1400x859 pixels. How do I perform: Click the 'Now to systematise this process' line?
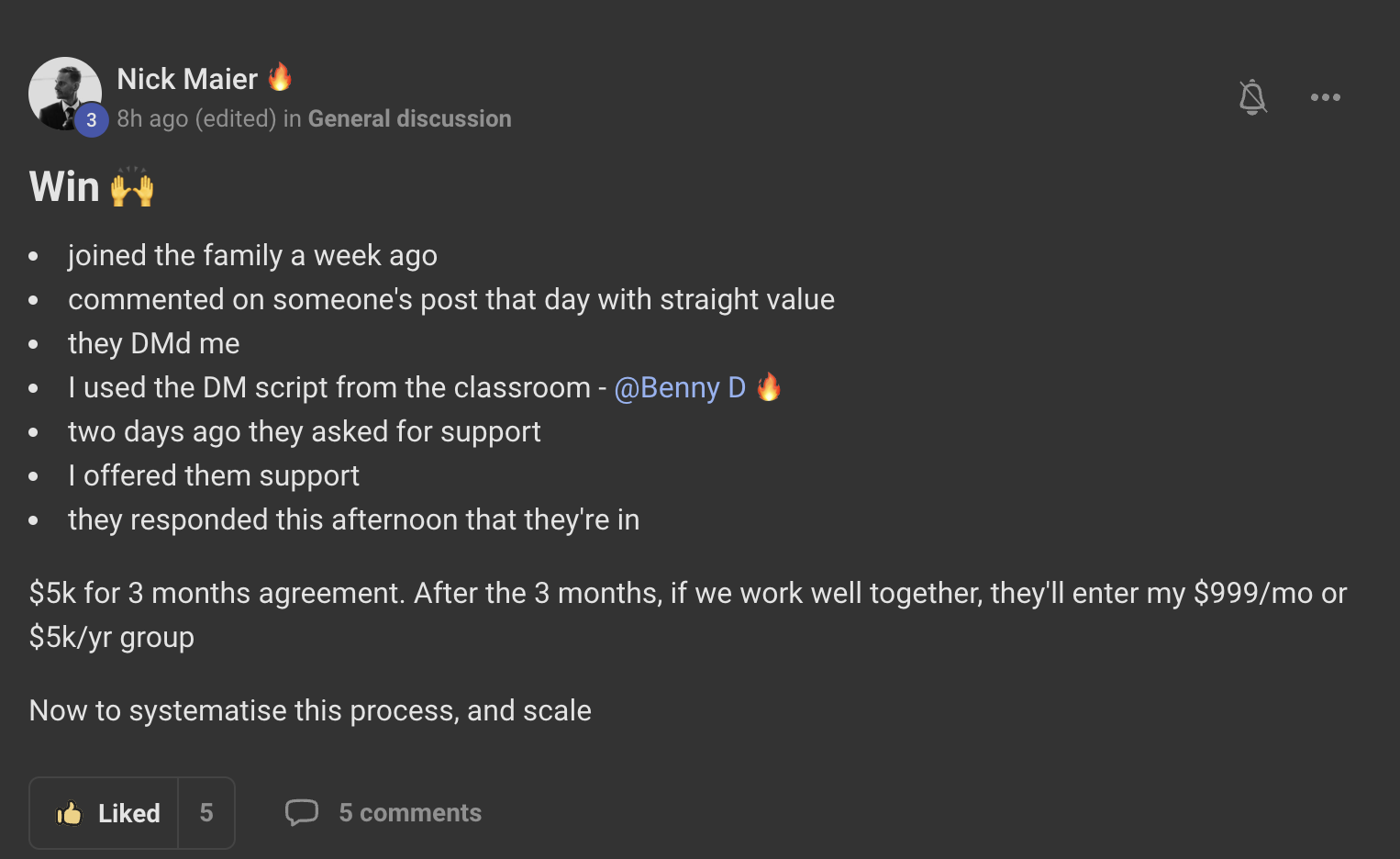tap(310, 710)
